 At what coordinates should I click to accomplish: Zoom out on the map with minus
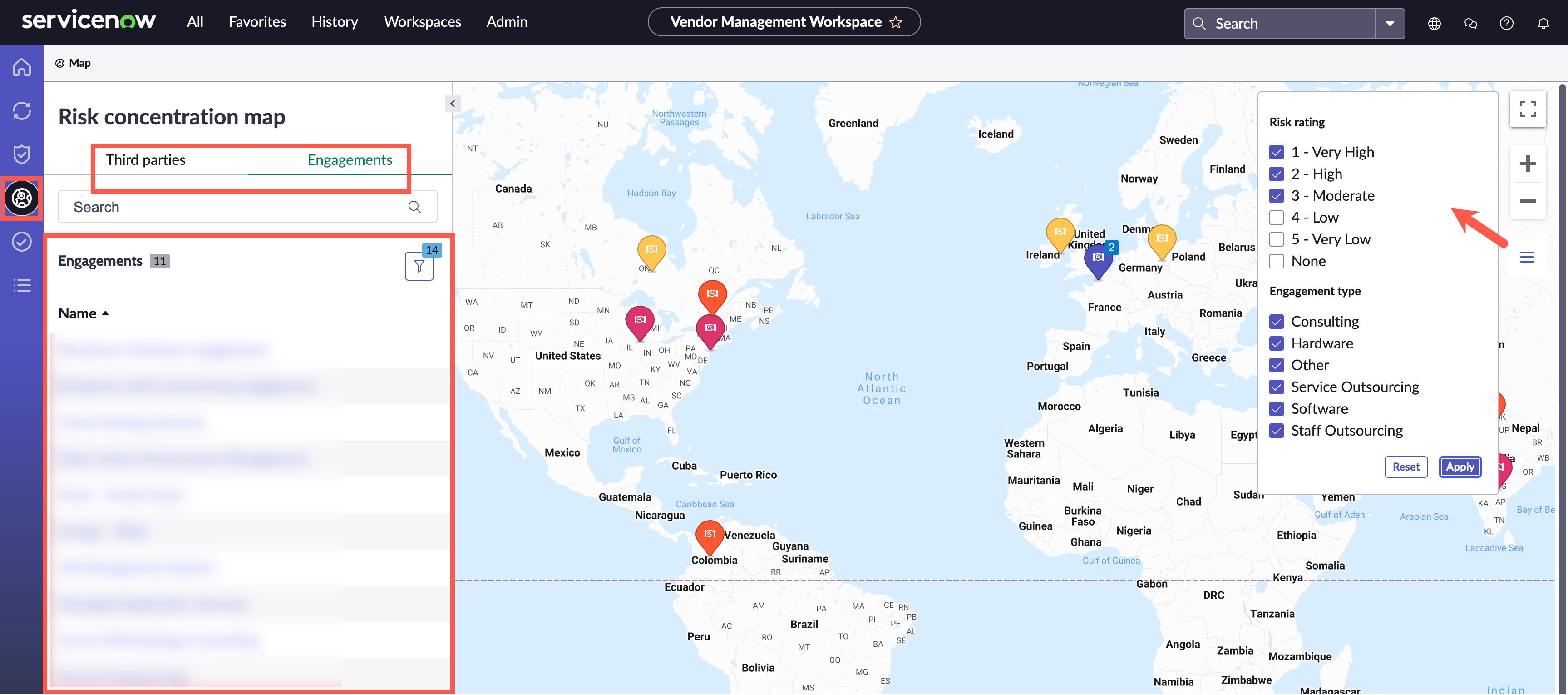(x=1527, y=200)
